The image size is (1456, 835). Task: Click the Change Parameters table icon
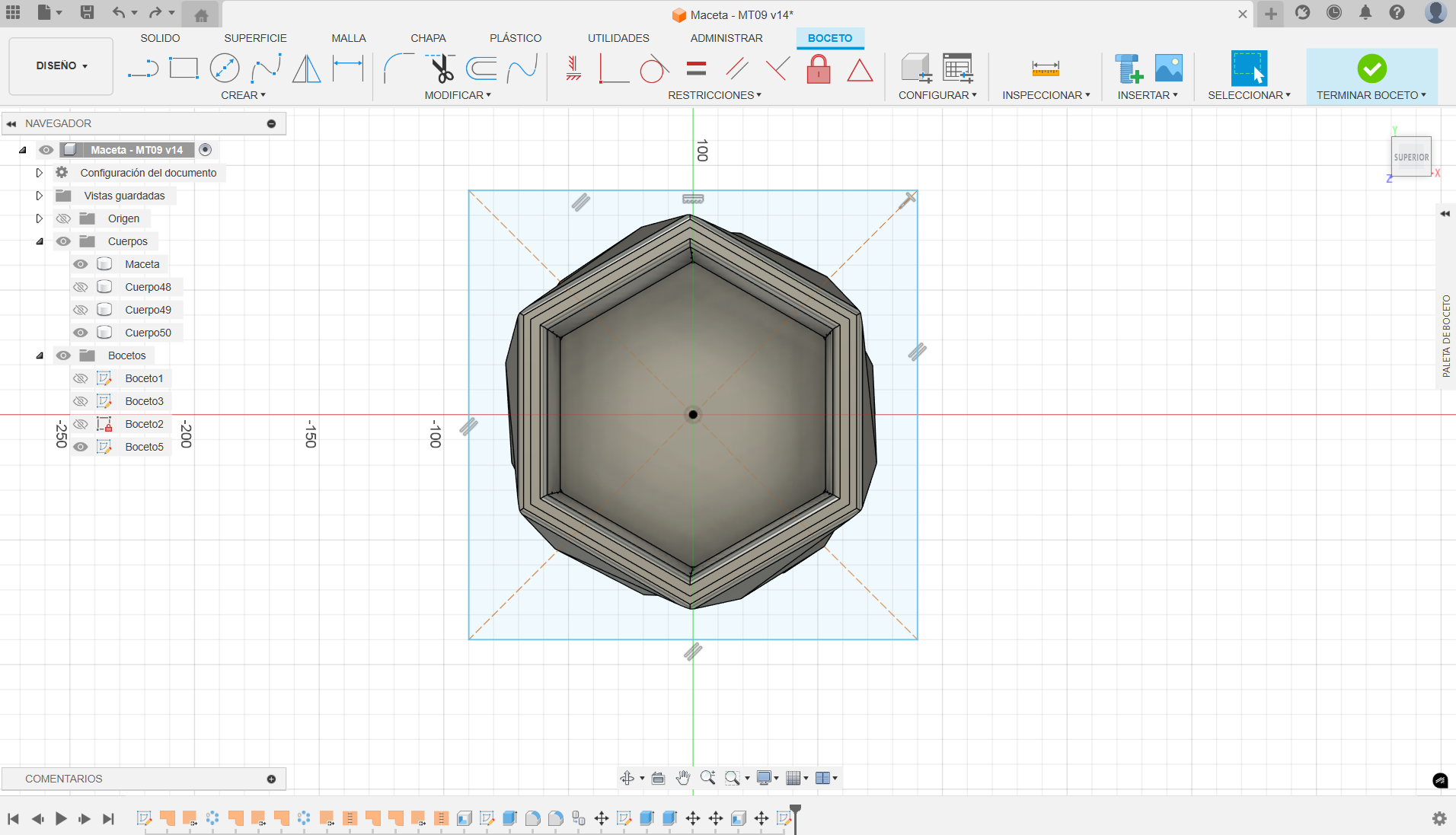[957, 69]
